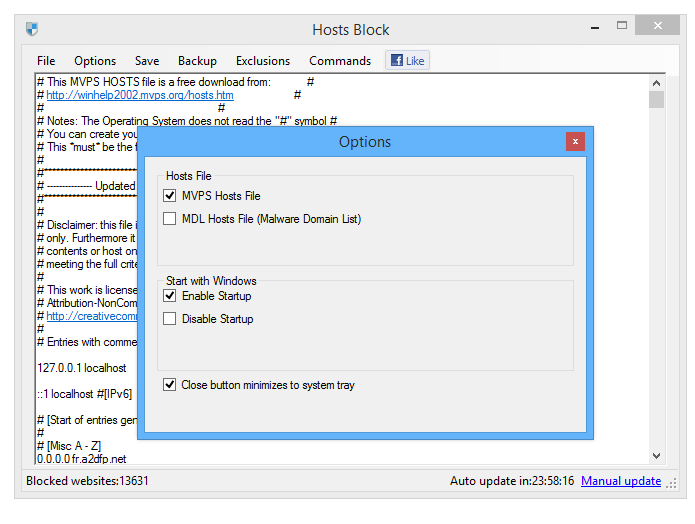This screenshot has width=695, height=524.
Task: Click 'Blocked websites:13631' status text
Action: [x=87, y=481]
